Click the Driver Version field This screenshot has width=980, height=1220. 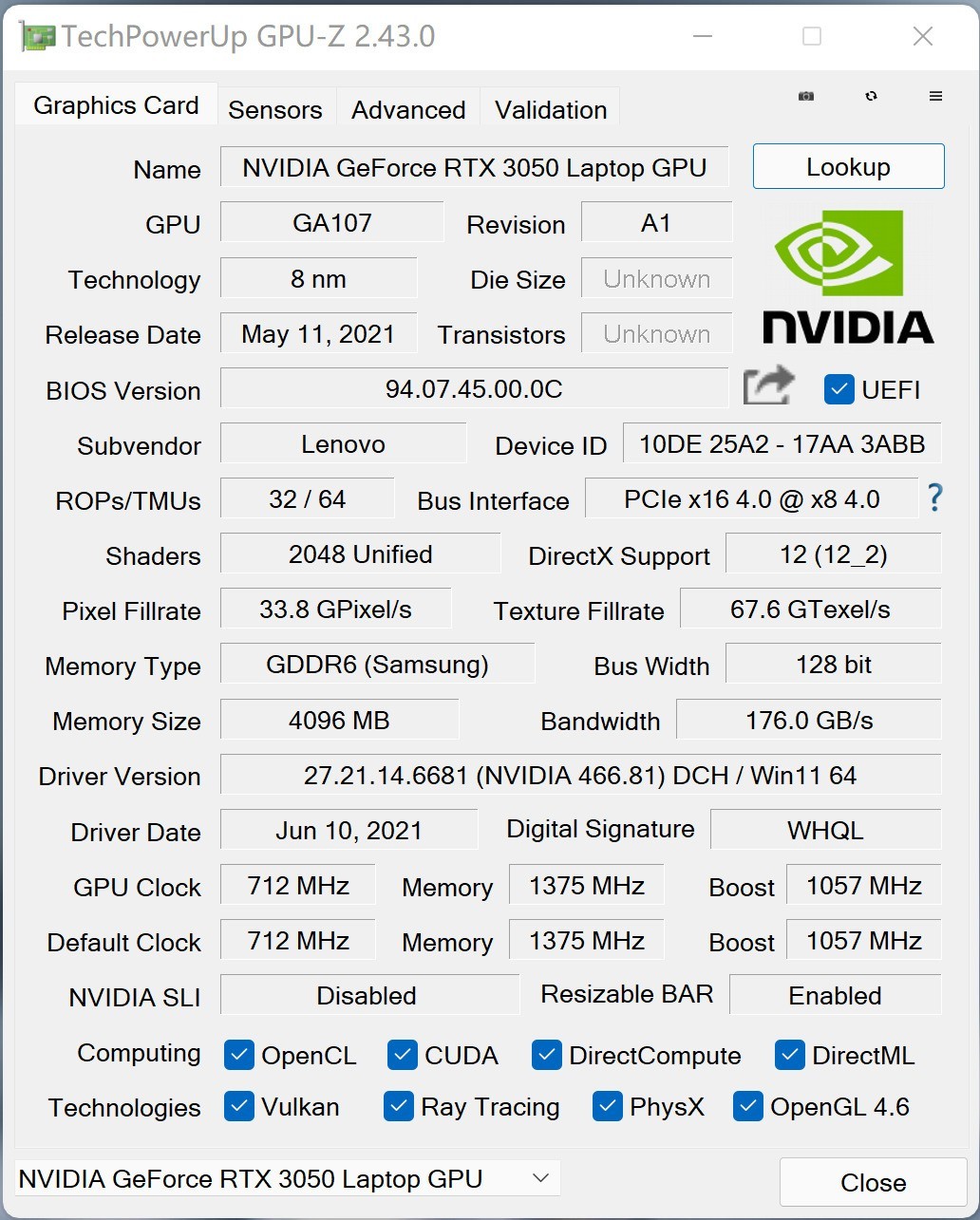(x=579, y=776)
